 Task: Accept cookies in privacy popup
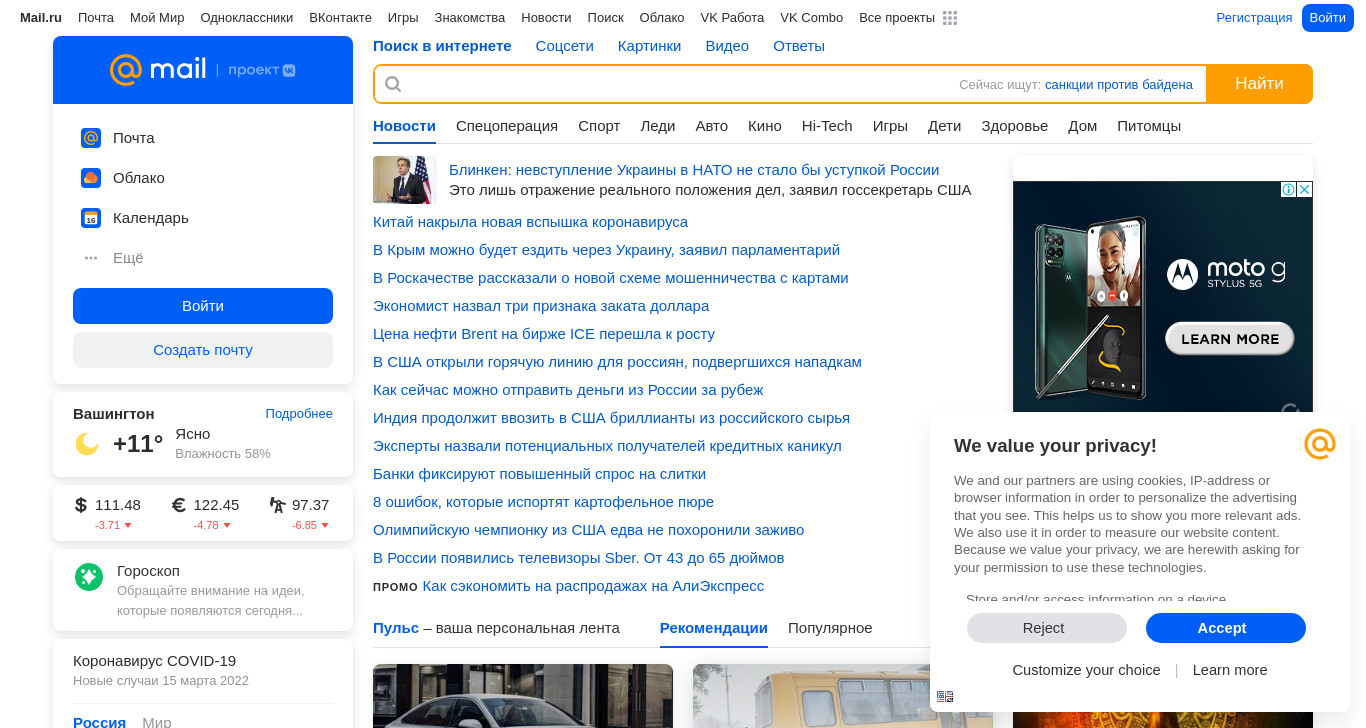1226,628
